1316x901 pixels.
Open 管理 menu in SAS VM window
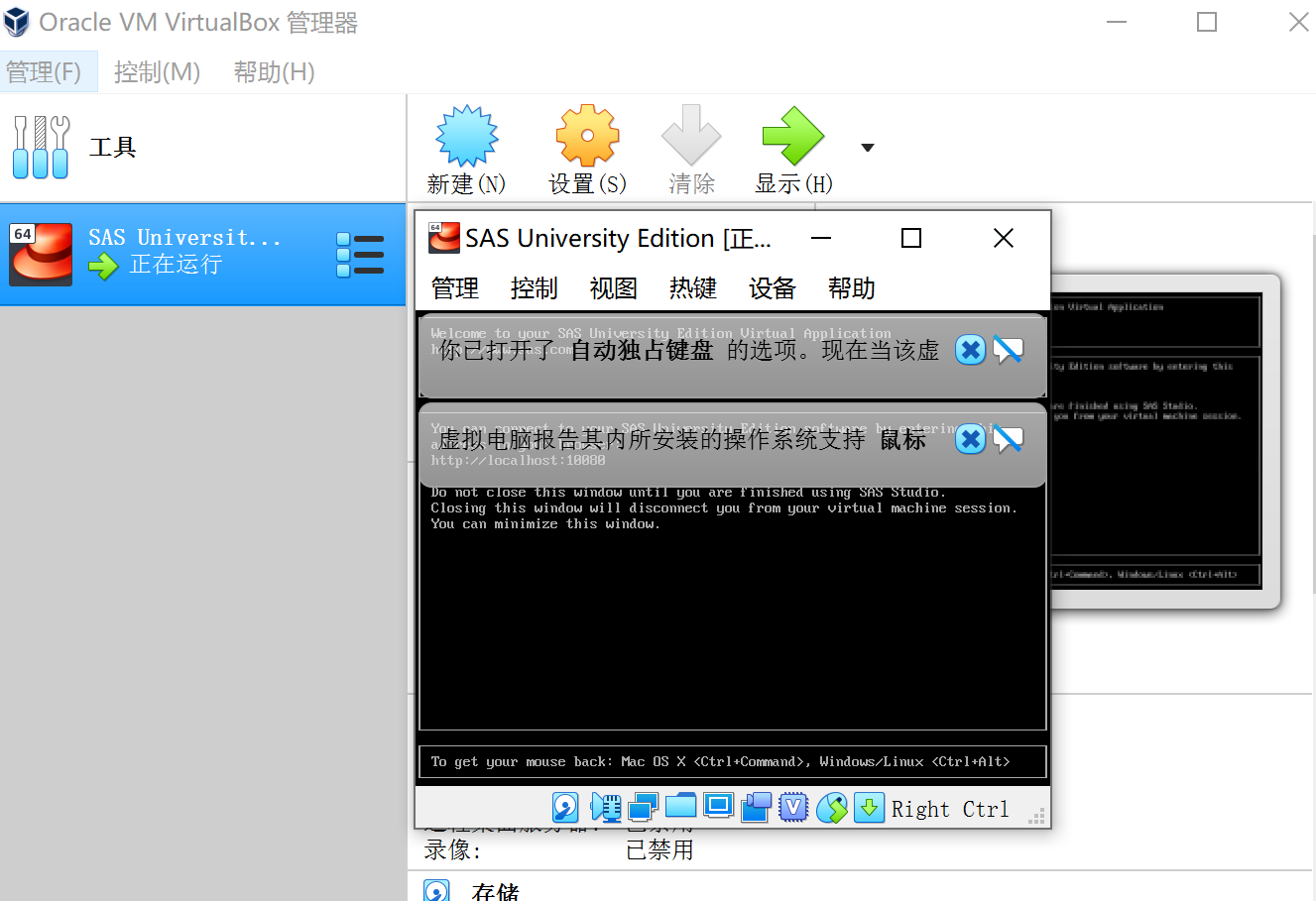coord(455,288)
